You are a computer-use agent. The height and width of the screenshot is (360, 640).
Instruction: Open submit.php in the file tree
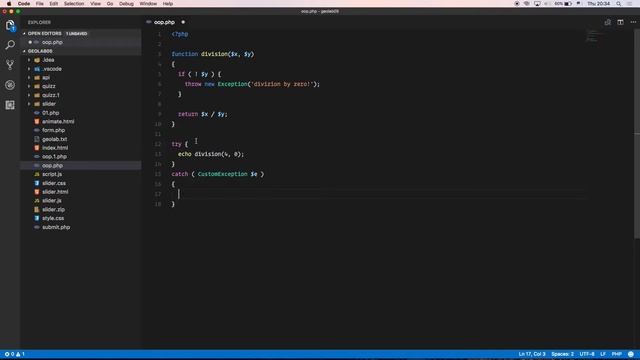click(x=56, y=227)
